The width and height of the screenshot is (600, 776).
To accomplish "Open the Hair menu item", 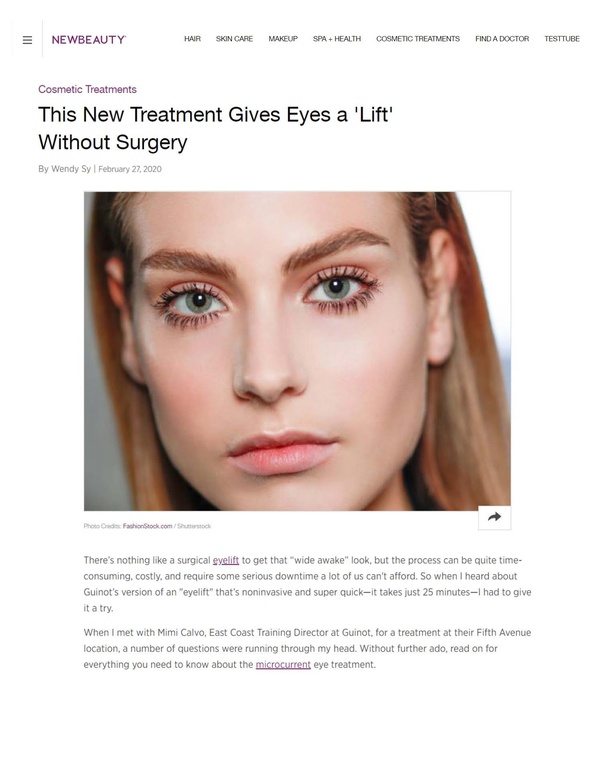I will coord(192,39).
